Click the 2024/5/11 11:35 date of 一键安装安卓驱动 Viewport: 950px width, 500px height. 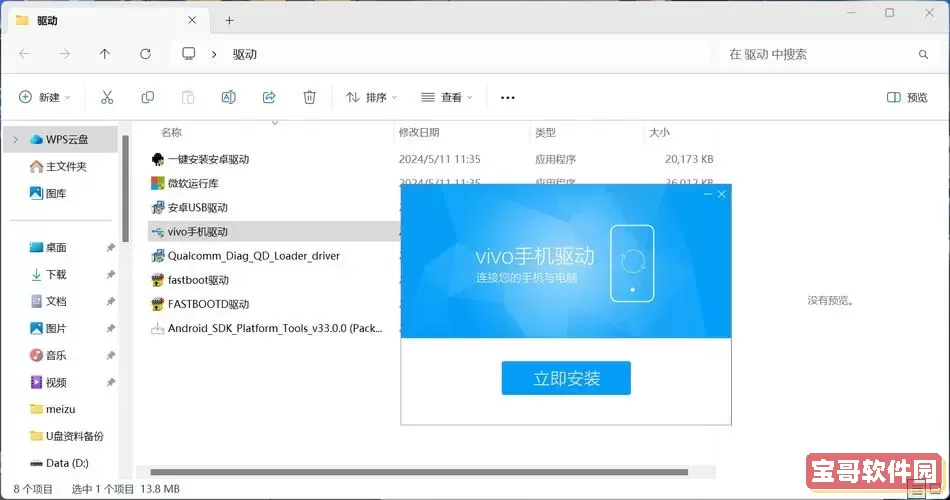[439, 159]
